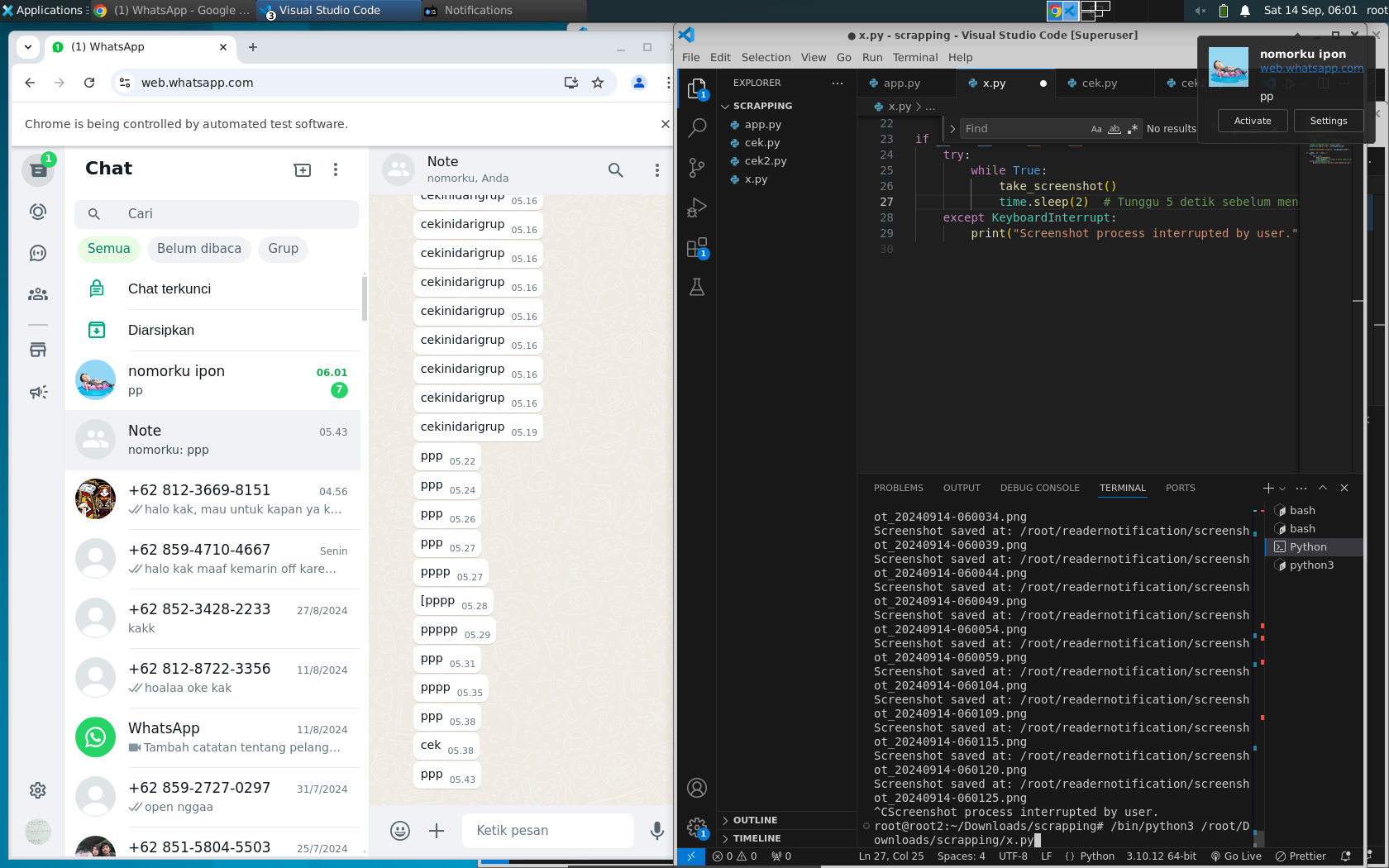Click the emoji picker icon
The width and height of the screenshot is (1389, 868).
[x=400, y=831]
